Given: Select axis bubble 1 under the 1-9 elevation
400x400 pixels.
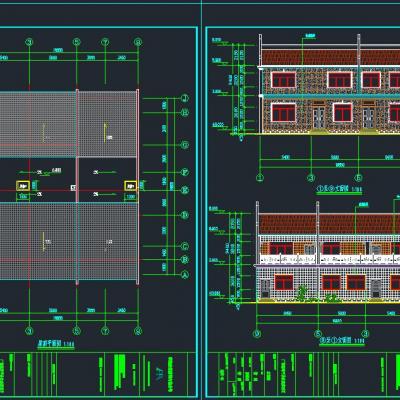Looking at the screenshot, I should click(x=260, y=178).
